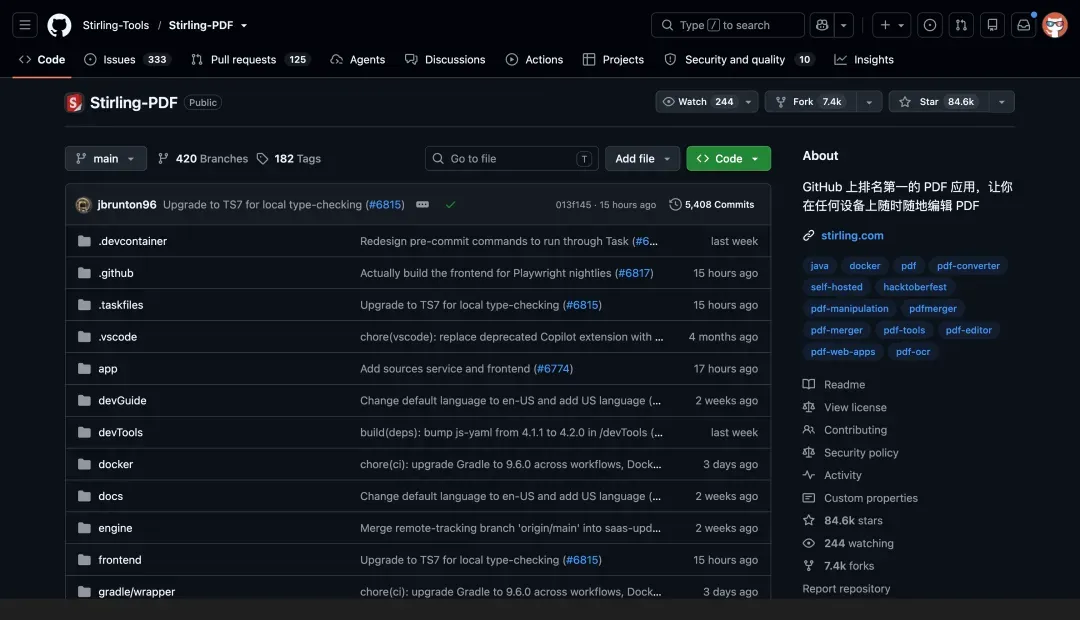Open the green Code dropdown button
The width and height of the screenshot is (1080, 620).
(x=728, y=158)
